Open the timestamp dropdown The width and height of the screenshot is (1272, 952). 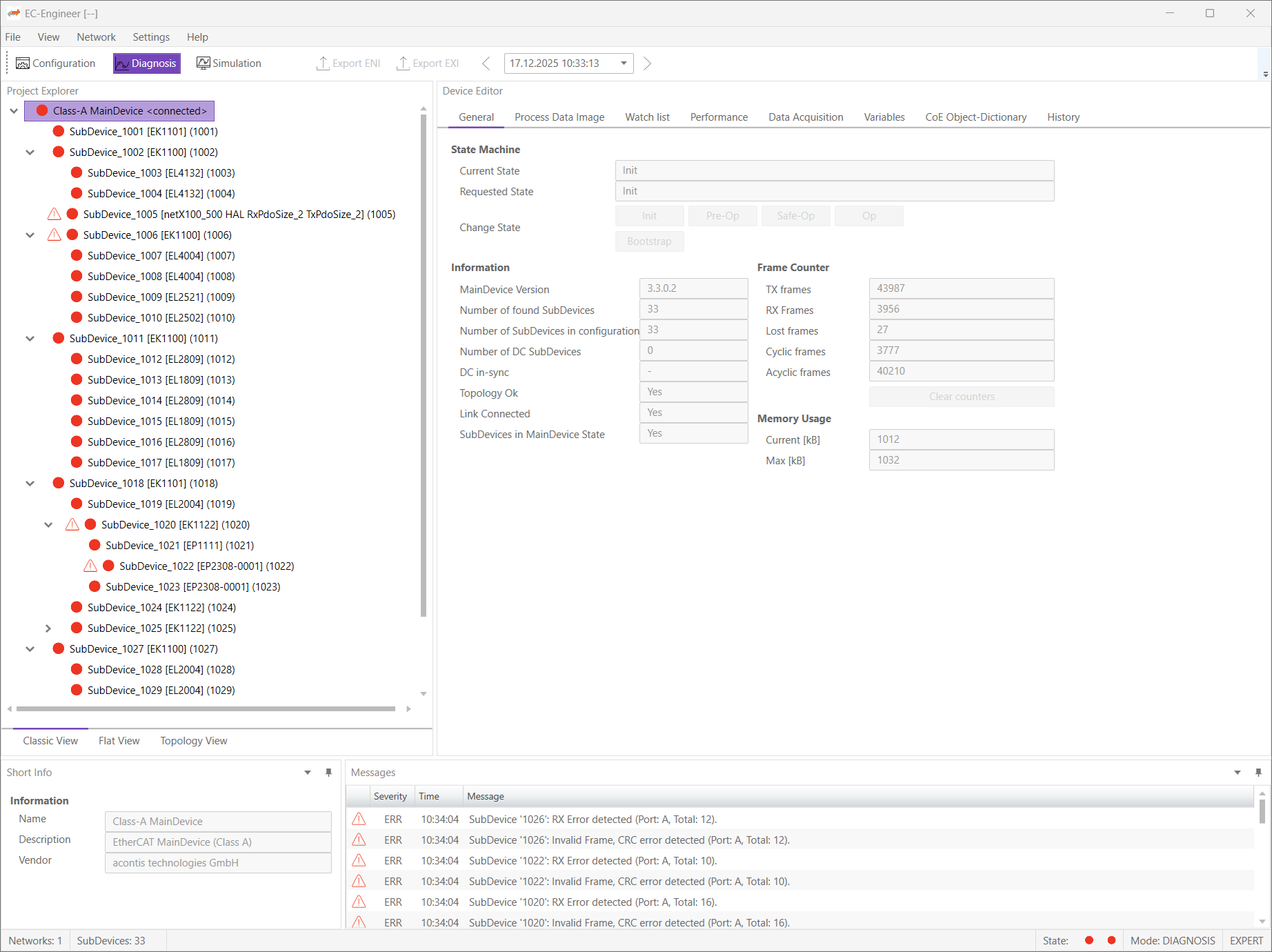pos(624,63)
